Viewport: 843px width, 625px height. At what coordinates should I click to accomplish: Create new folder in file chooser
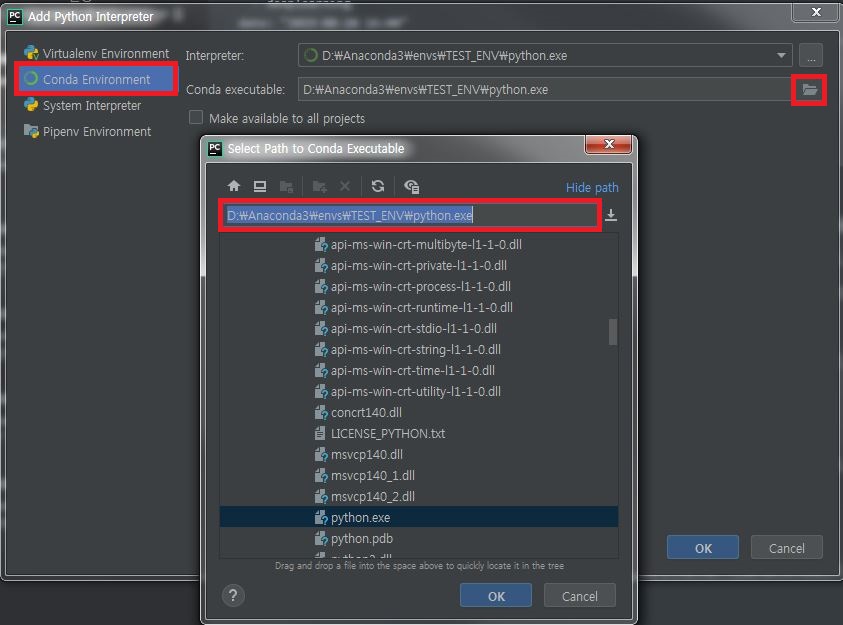point(320,186)
